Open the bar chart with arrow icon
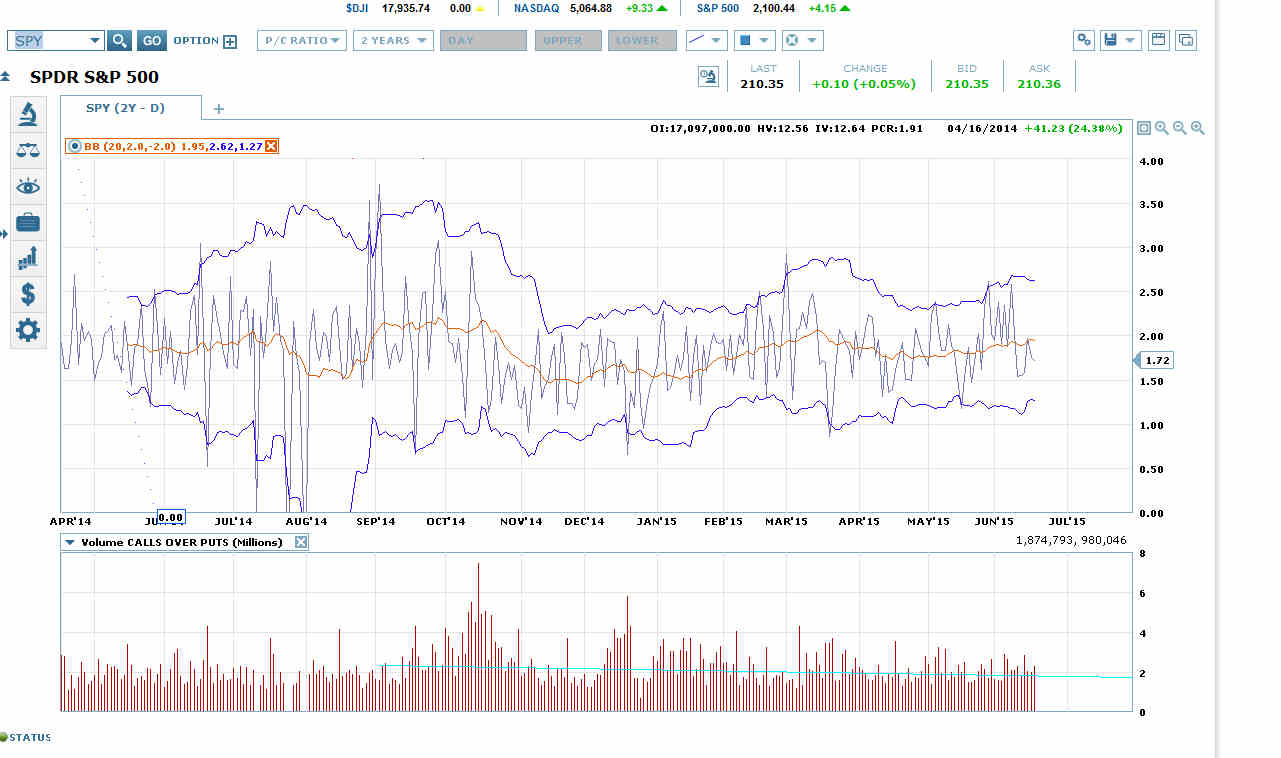Screen dimensions: 1281x758 [x=28, y=258]
